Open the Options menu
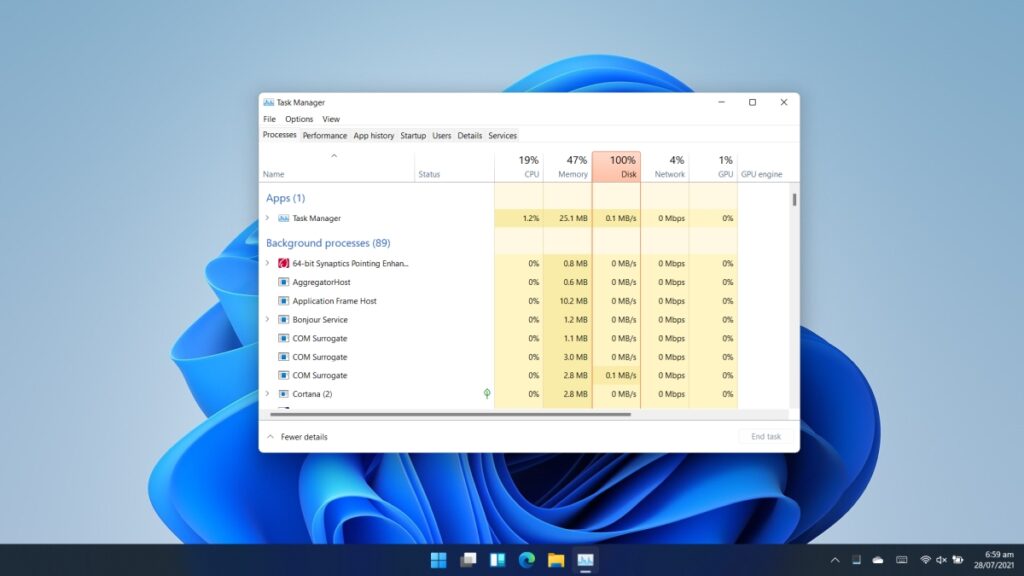Screen dimensions: 1024x576 (x=298, y=118)
